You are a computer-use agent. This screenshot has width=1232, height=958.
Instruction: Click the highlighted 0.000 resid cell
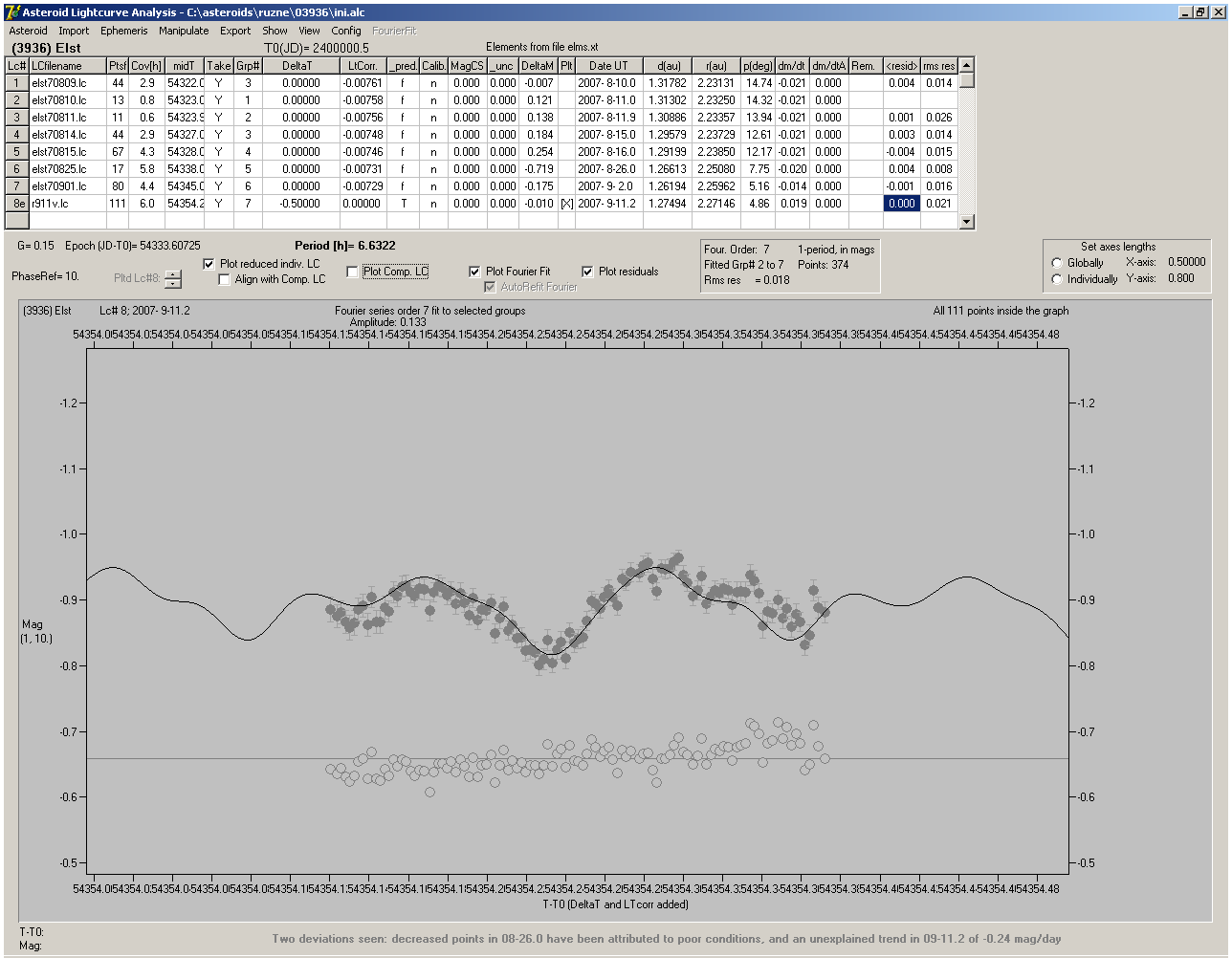pyautogui.click(x=902, y=204)
